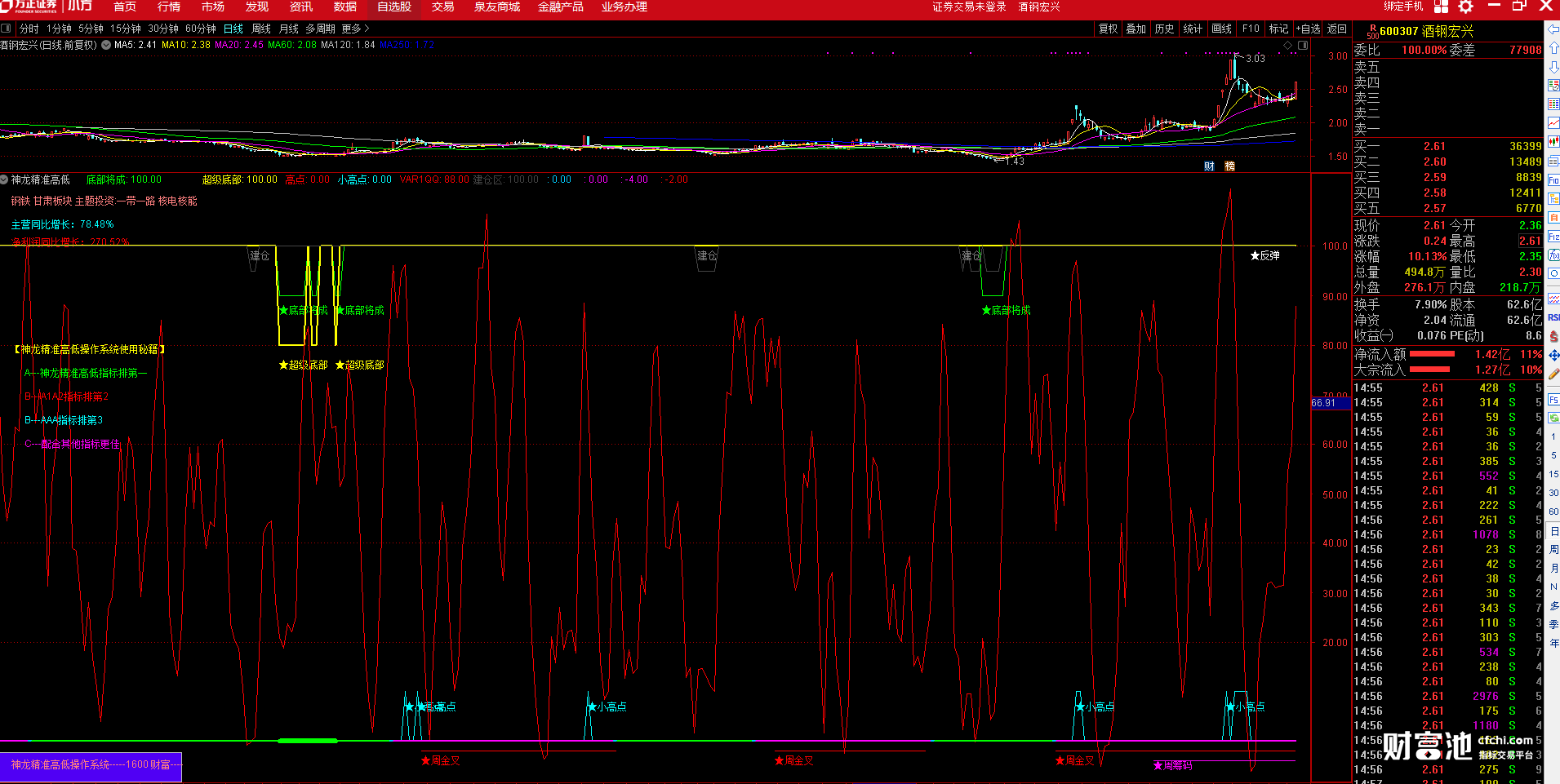Viewport: 1560px width, 784px height.
Task: Select the 30 period in right strip
Action: [x=1553, y=493]
